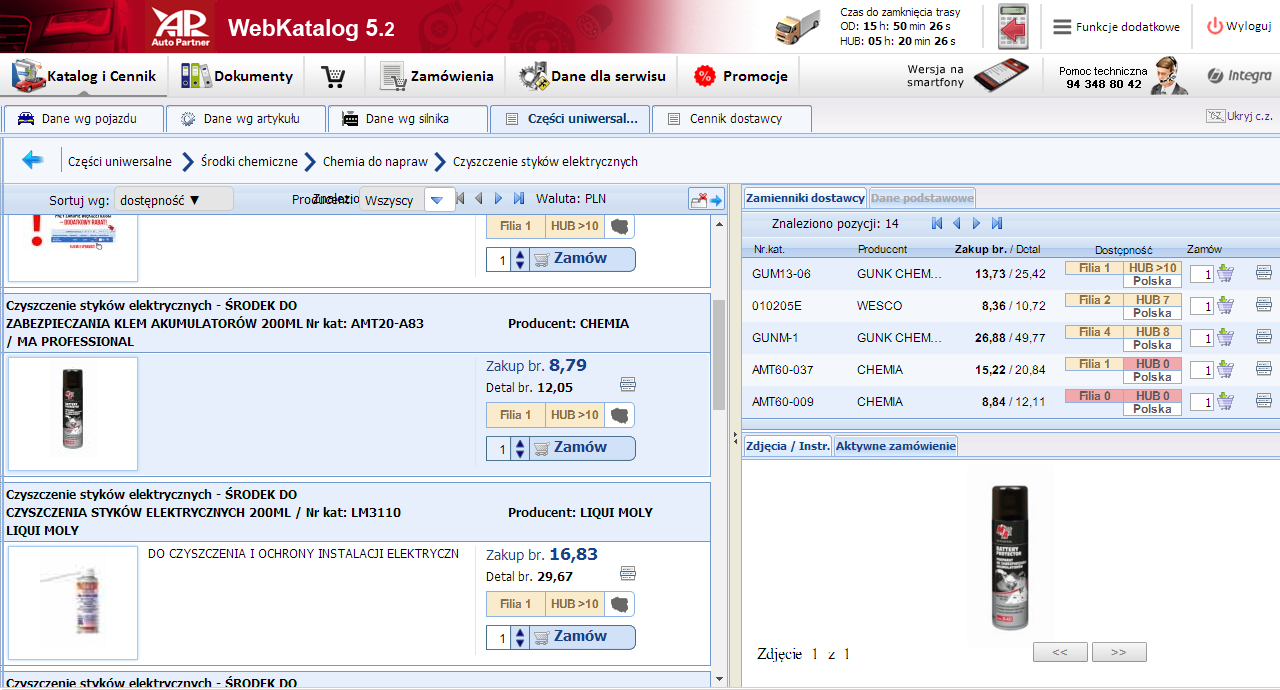Adjust quantity stepper for AMT20-A83 product
This screenshot has width=1280, height=690.
point(519,448)
